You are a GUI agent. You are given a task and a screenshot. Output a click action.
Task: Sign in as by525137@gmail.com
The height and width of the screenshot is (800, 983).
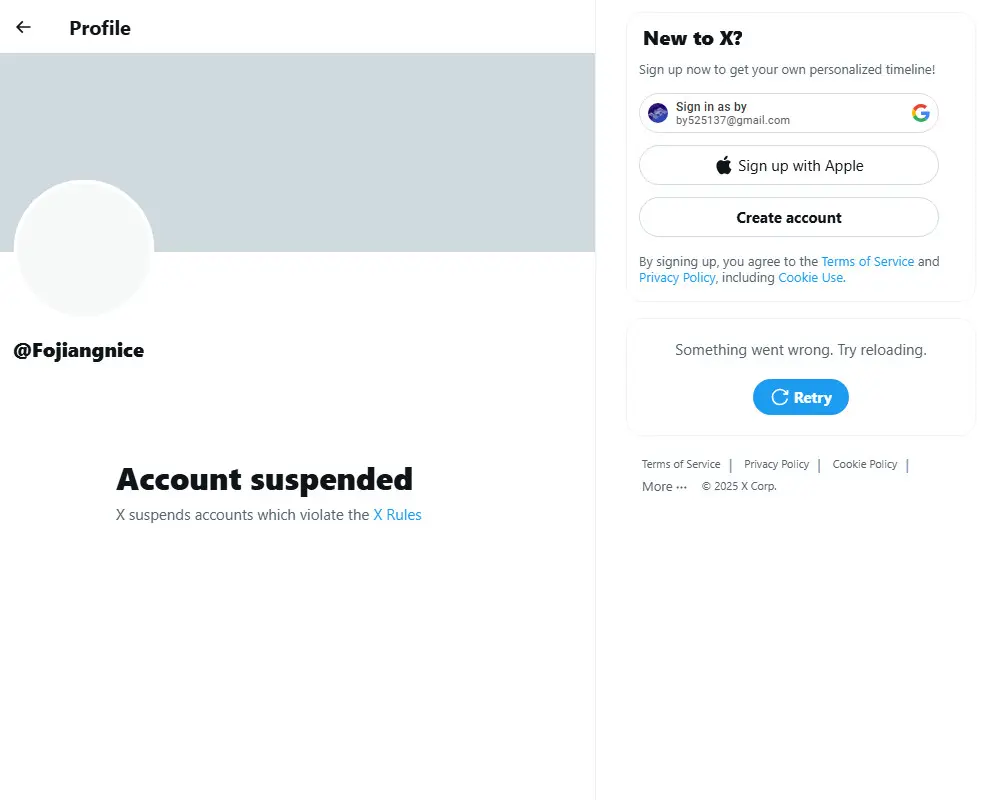click(x=789, y=113)
